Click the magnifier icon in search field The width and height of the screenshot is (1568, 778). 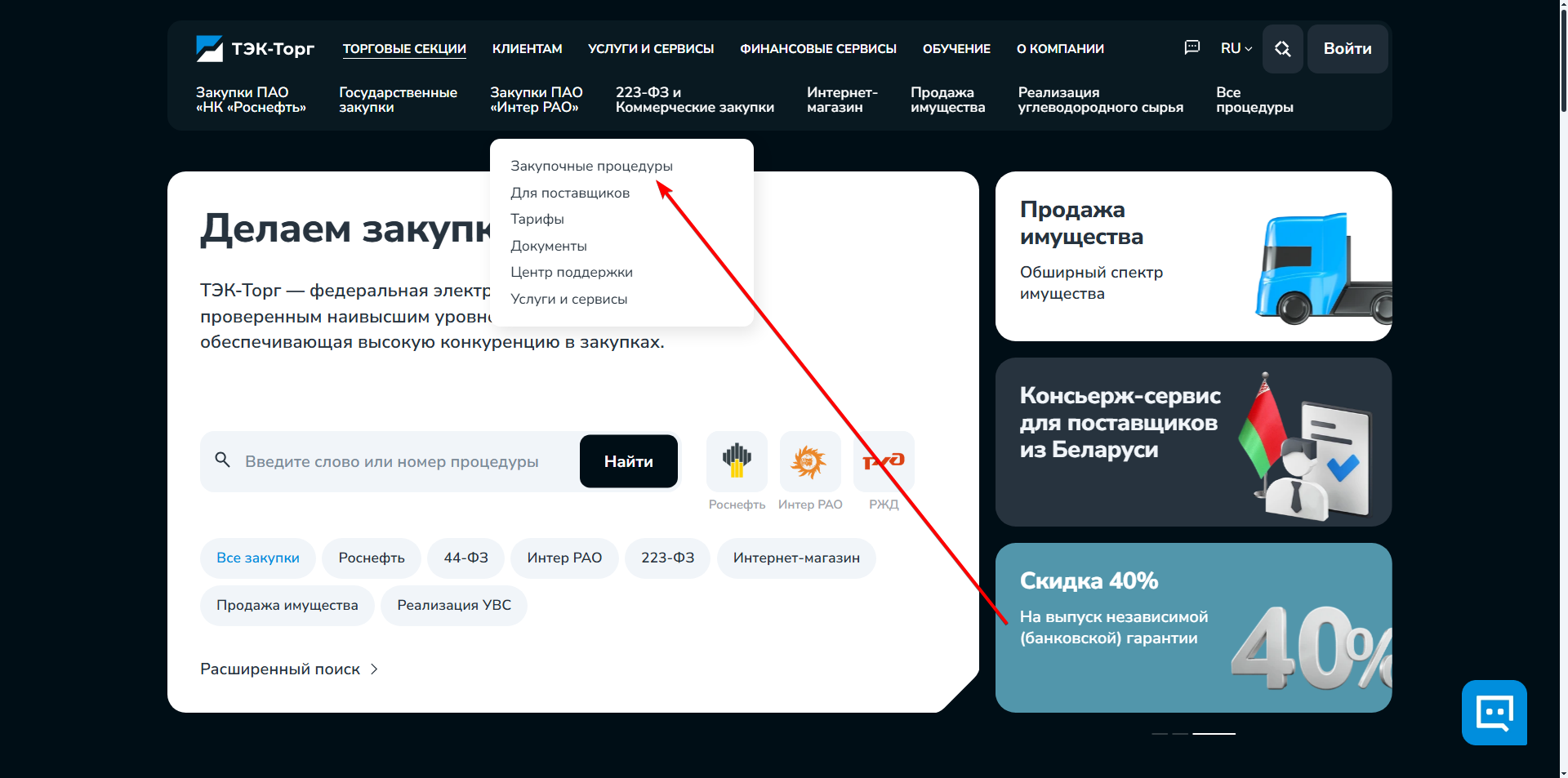point(222,460)
